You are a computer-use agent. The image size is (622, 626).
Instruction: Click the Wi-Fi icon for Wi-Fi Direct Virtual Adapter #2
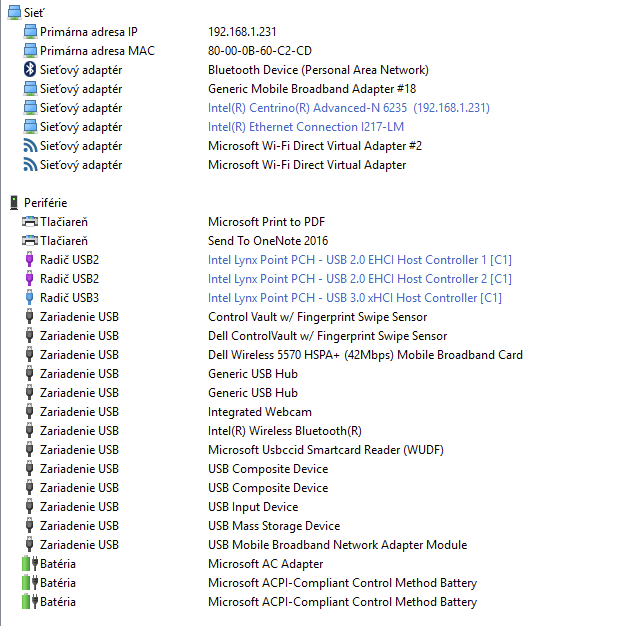pos(30,146)
